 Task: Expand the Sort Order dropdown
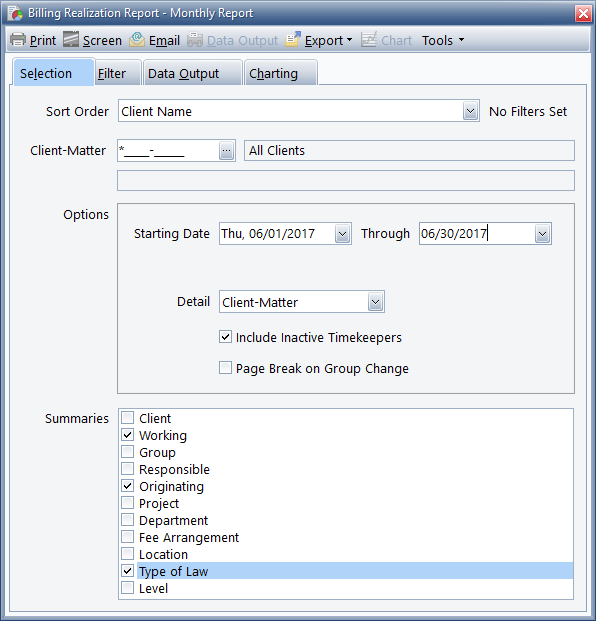pos(470,111)
